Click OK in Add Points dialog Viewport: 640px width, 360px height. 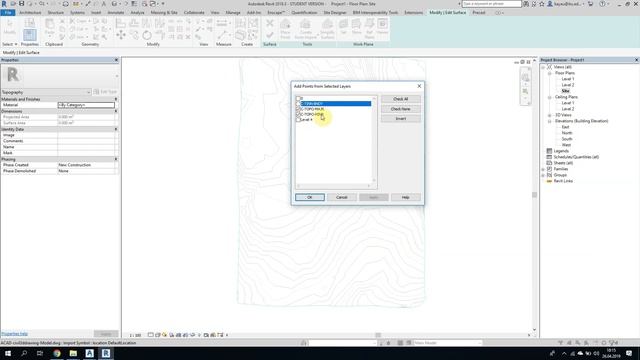pos(310,197)
